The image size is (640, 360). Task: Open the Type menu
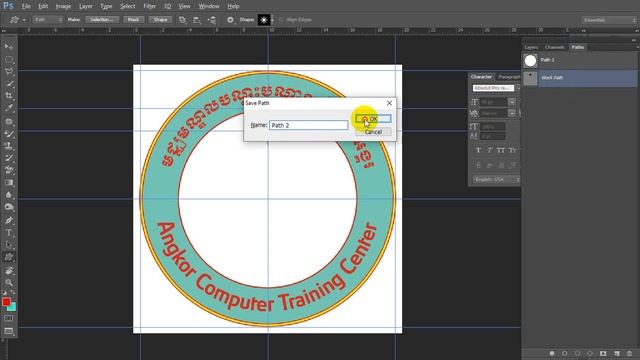coord(106,6)
